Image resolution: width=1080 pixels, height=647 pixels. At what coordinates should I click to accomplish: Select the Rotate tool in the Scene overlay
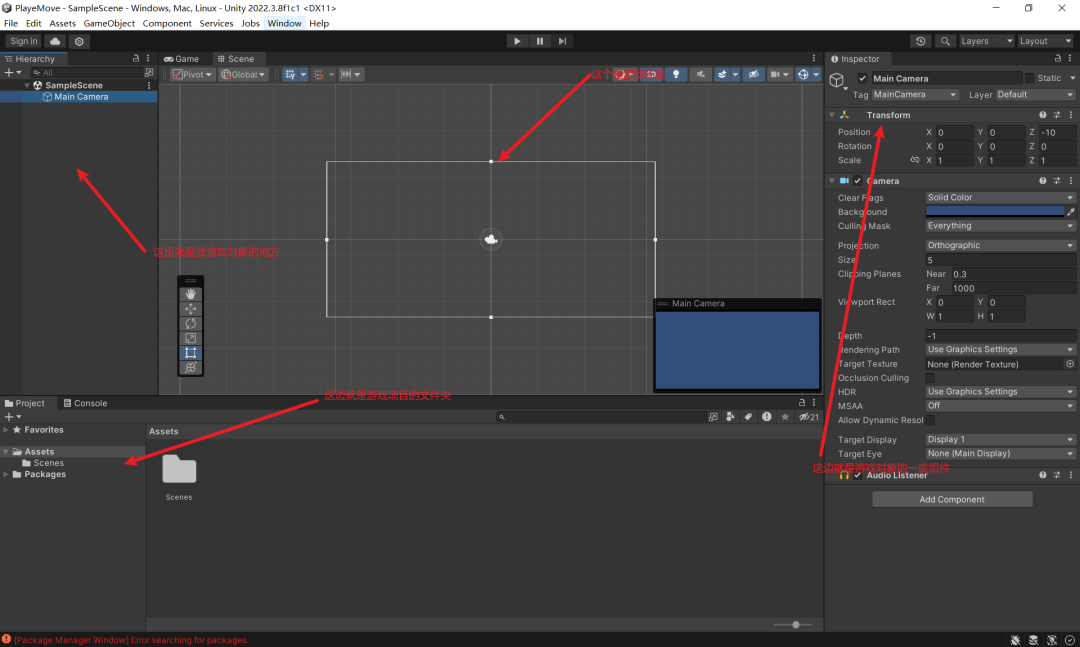click(x=191, y=323)
